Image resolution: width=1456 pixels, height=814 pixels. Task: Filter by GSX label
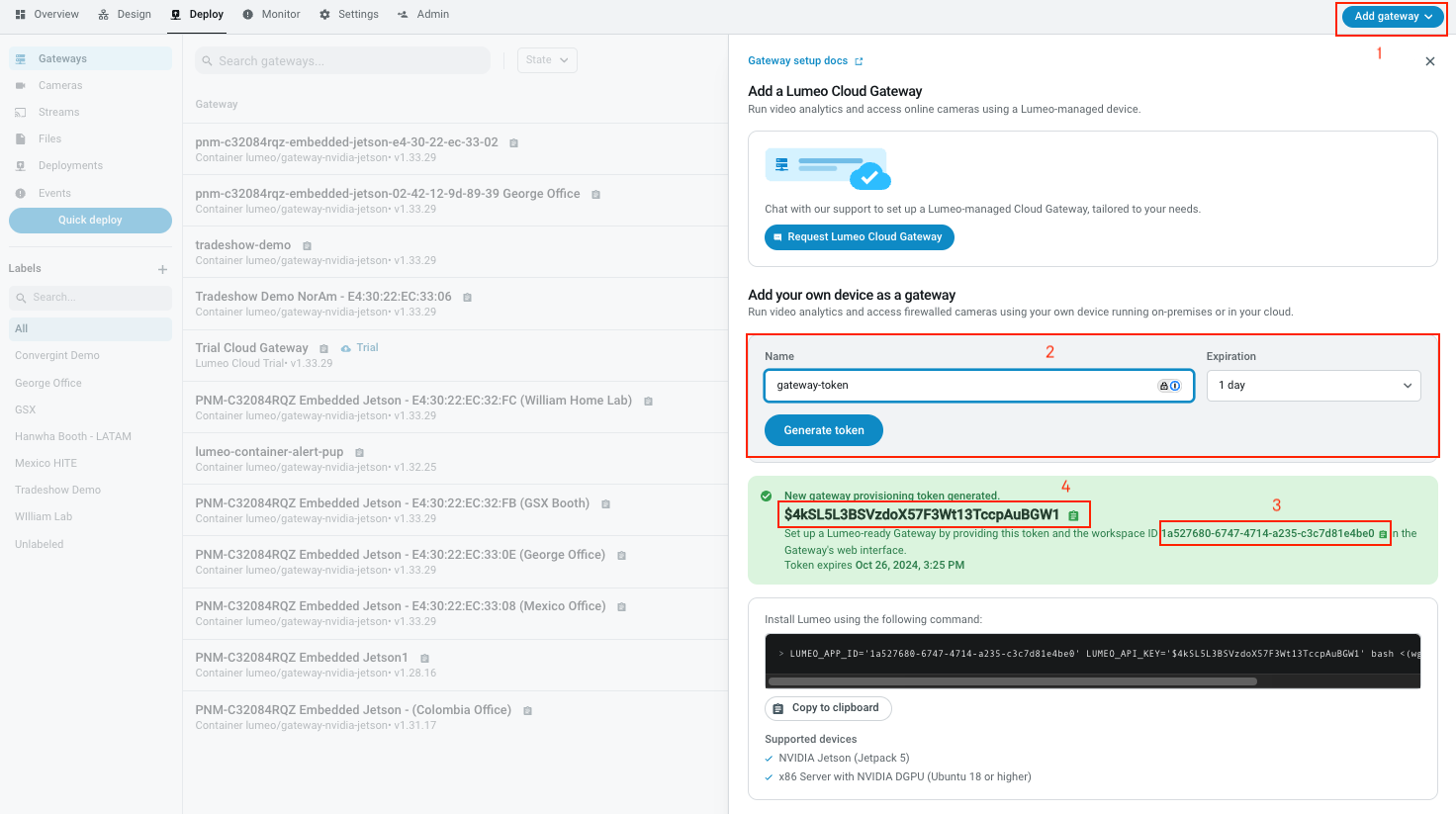(26, 410)
